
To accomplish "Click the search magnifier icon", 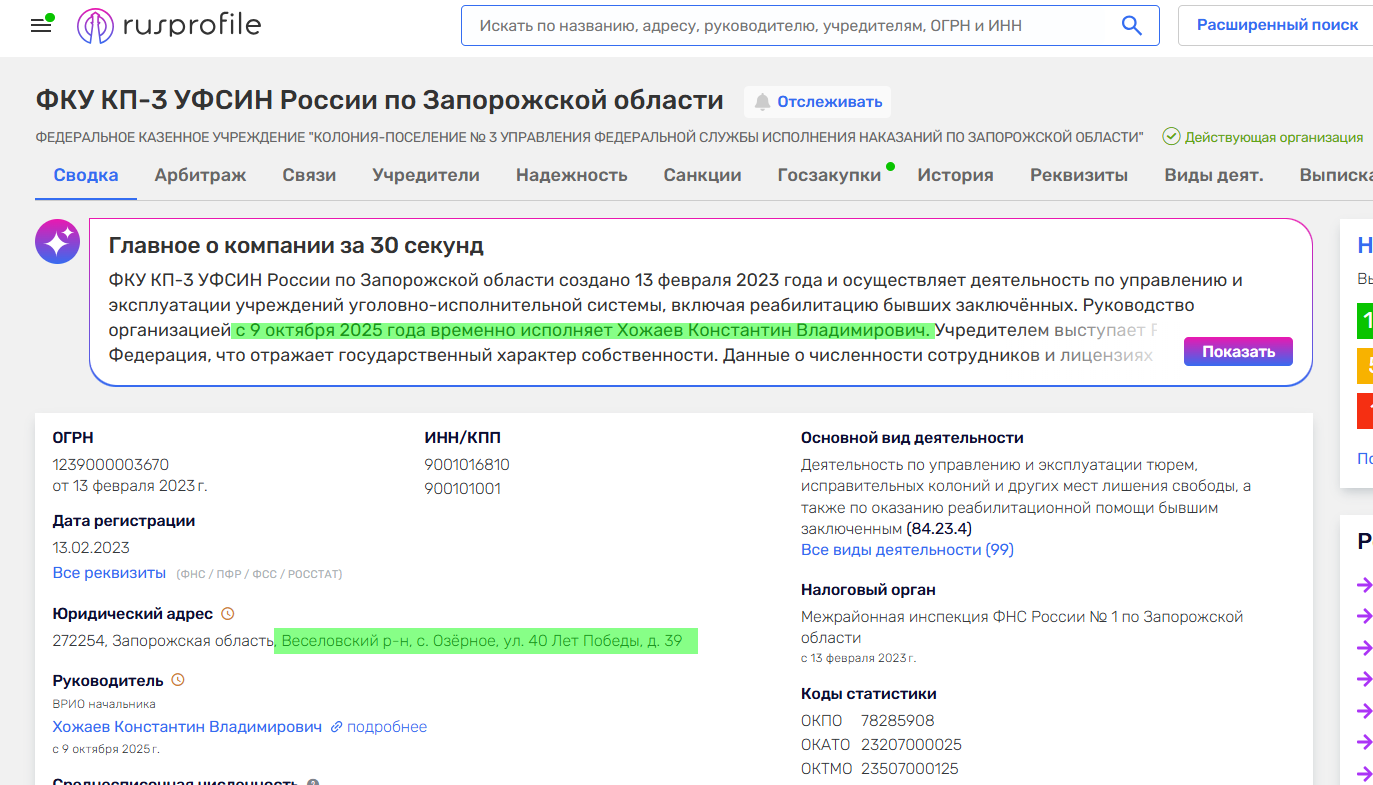I will [1131, 25].
